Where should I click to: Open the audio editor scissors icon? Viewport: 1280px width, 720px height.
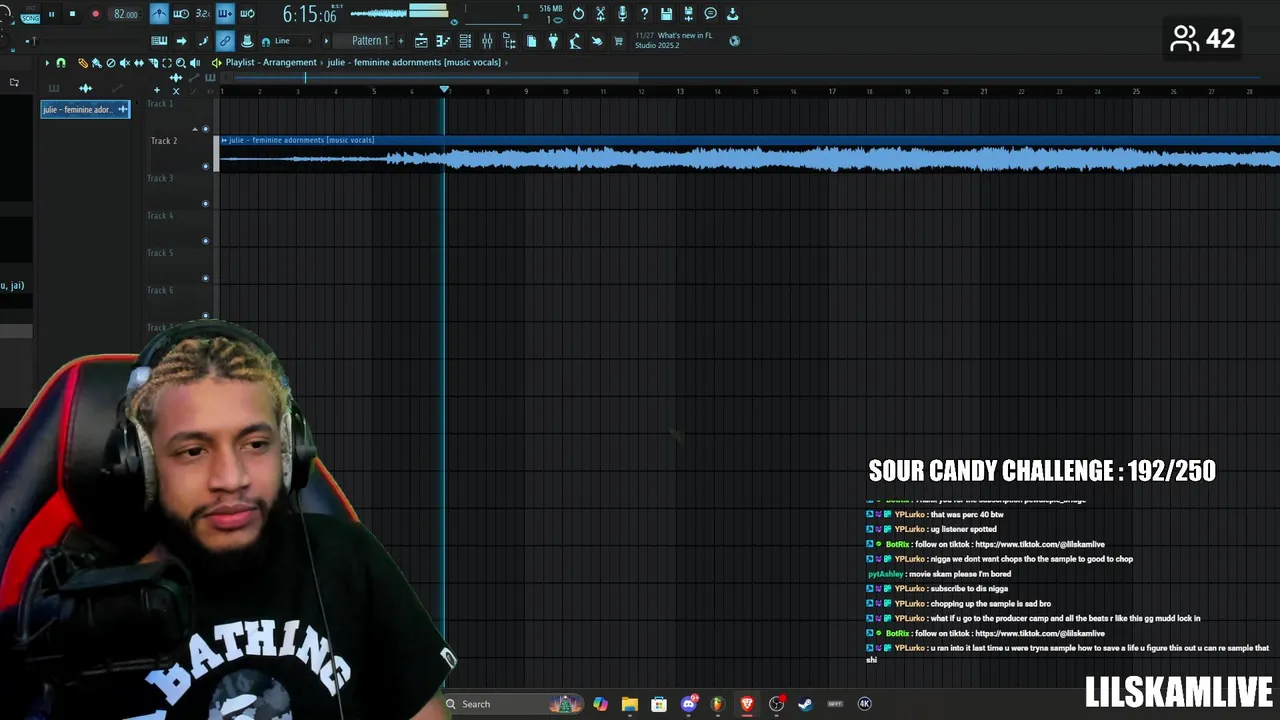(x=600, y=14)
